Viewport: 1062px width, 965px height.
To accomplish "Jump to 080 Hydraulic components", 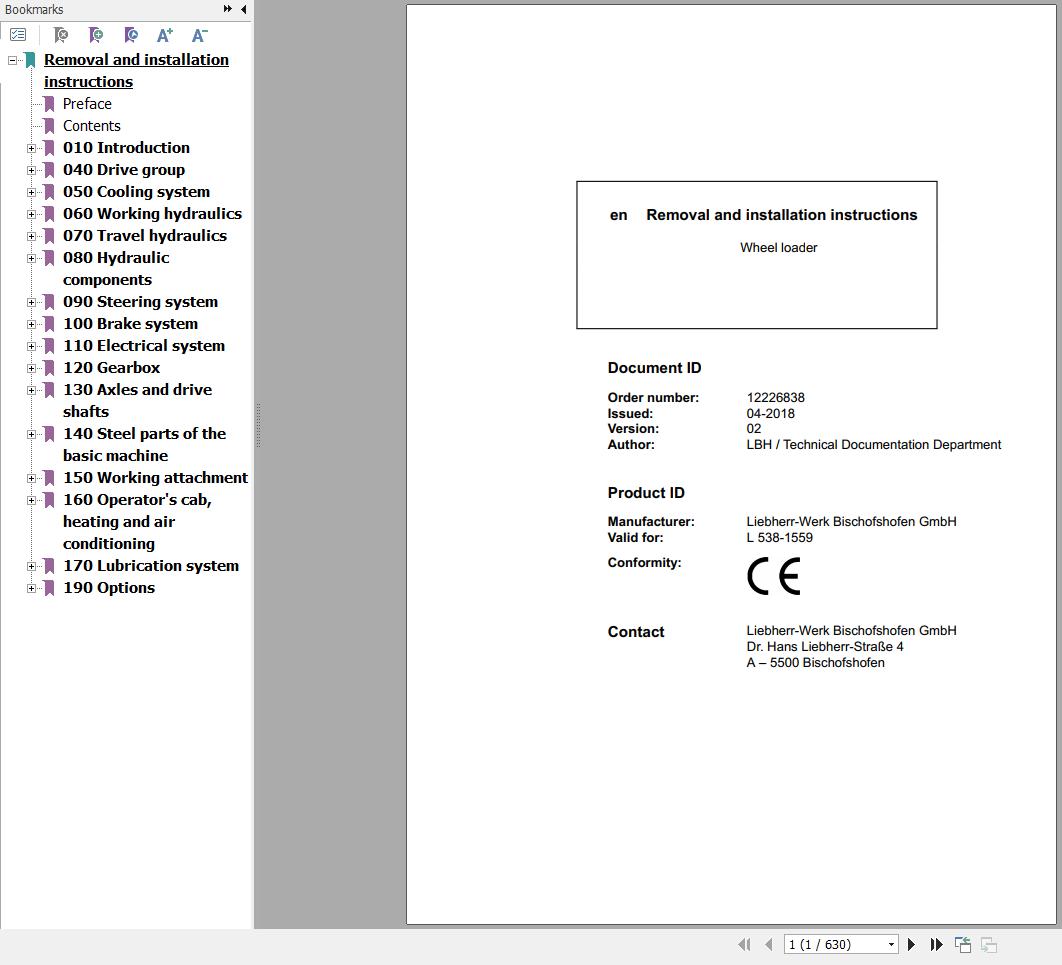I will [116, 269].
